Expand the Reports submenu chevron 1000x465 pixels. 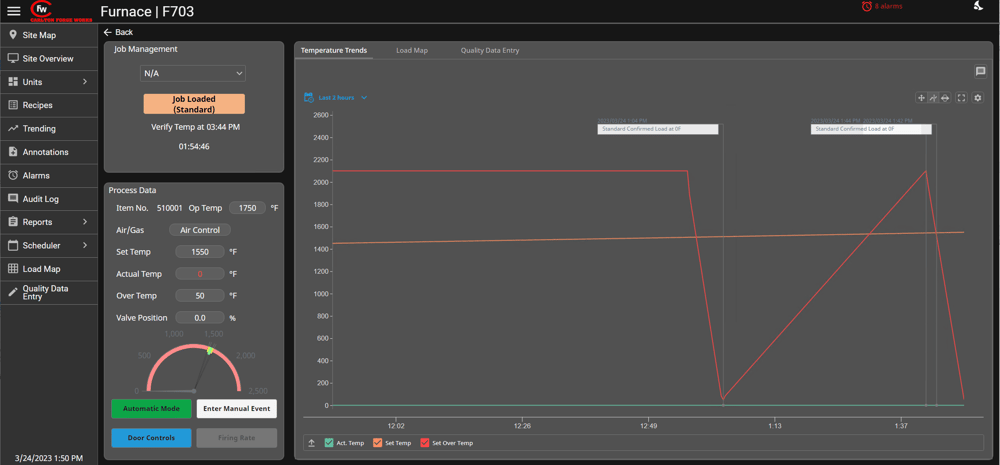[85, 222]
